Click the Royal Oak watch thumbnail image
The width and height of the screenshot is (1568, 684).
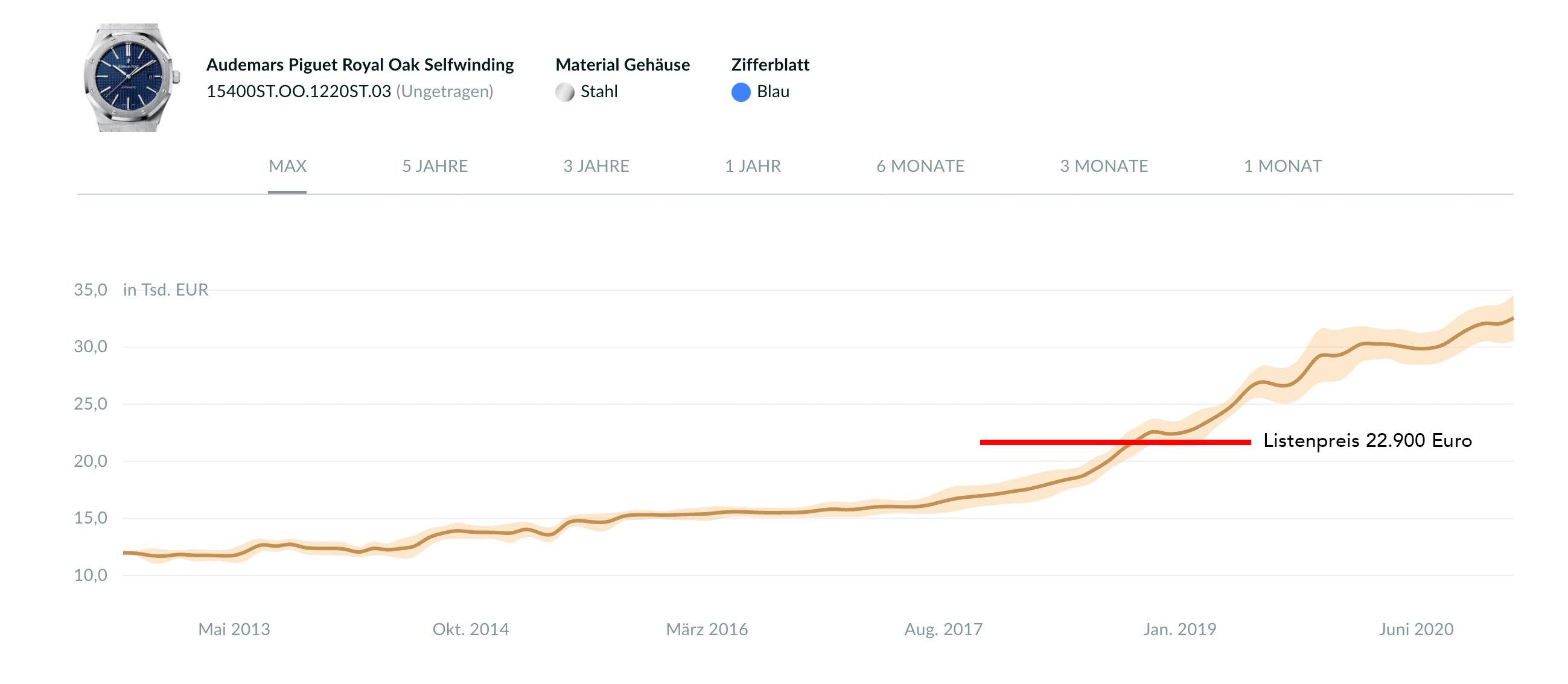pos(131,77)
